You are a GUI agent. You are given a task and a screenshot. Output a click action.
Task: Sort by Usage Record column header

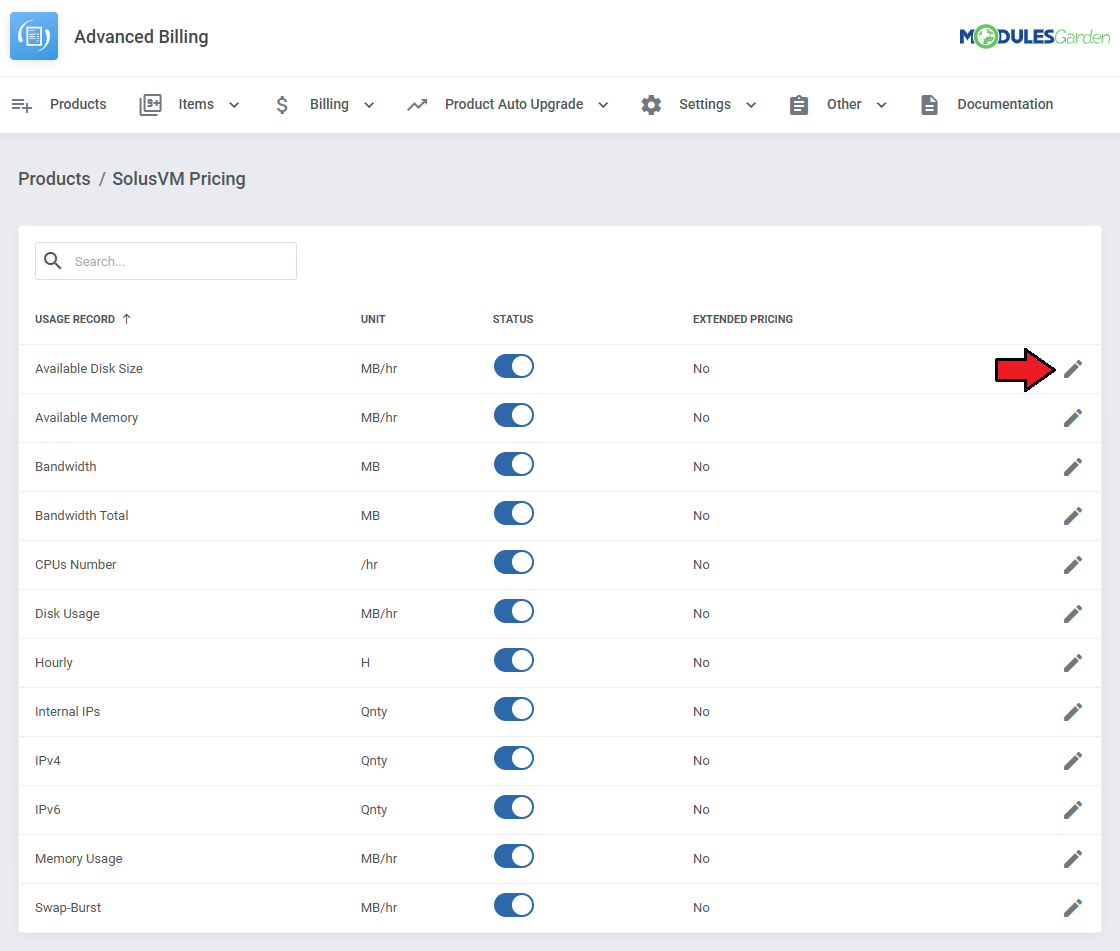(75, 319)
